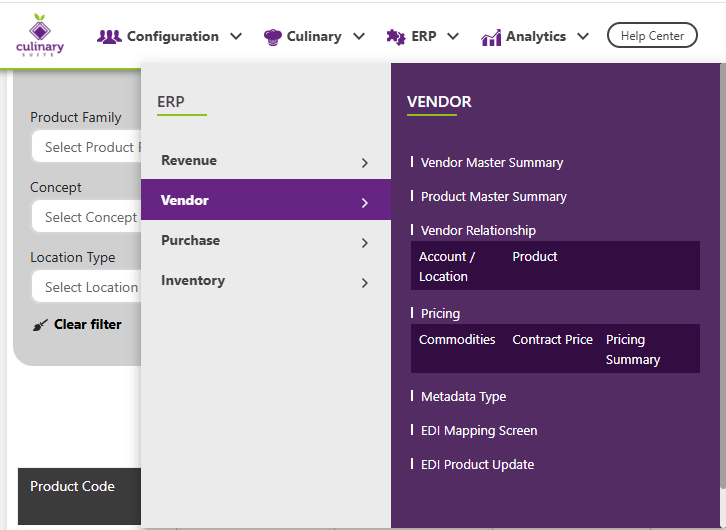726x530 pixels.
Task: Open Contract Price under Pricing
Action: (x=552, y=339)
